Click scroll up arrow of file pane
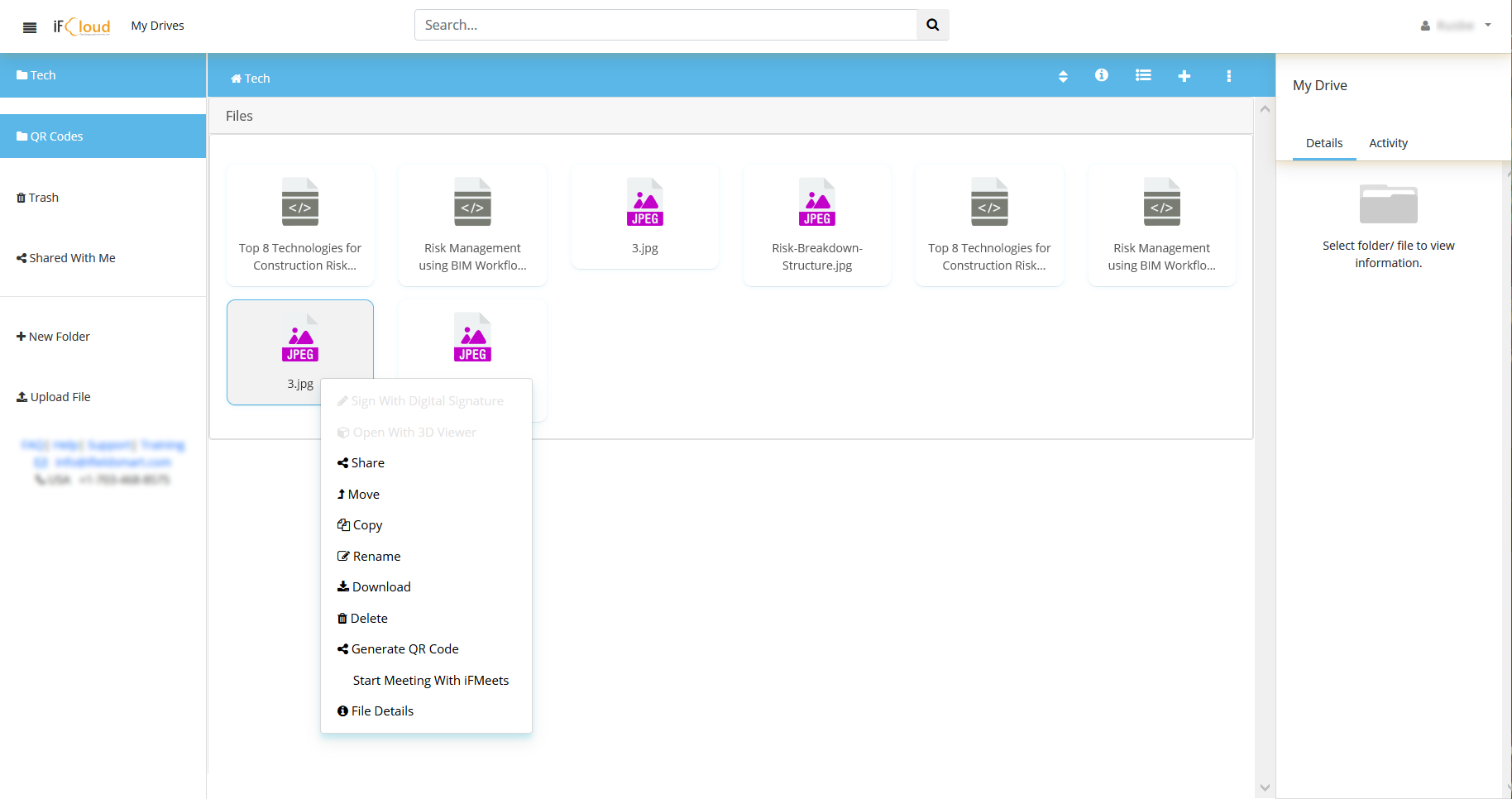Image resolution: width=1512 pixels, height=799 pixels. click(1265, 108)
